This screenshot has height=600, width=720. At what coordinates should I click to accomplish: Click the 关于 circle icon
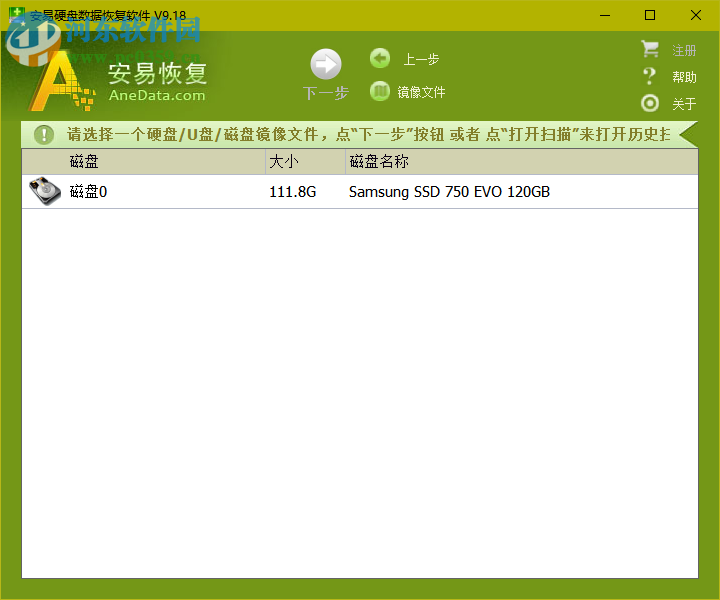(650, 103)
